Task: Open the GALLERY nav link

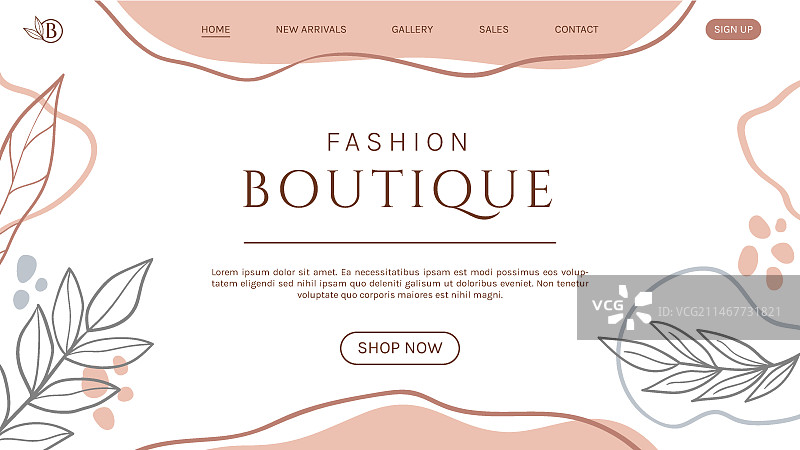Action: tap(412, 30)
